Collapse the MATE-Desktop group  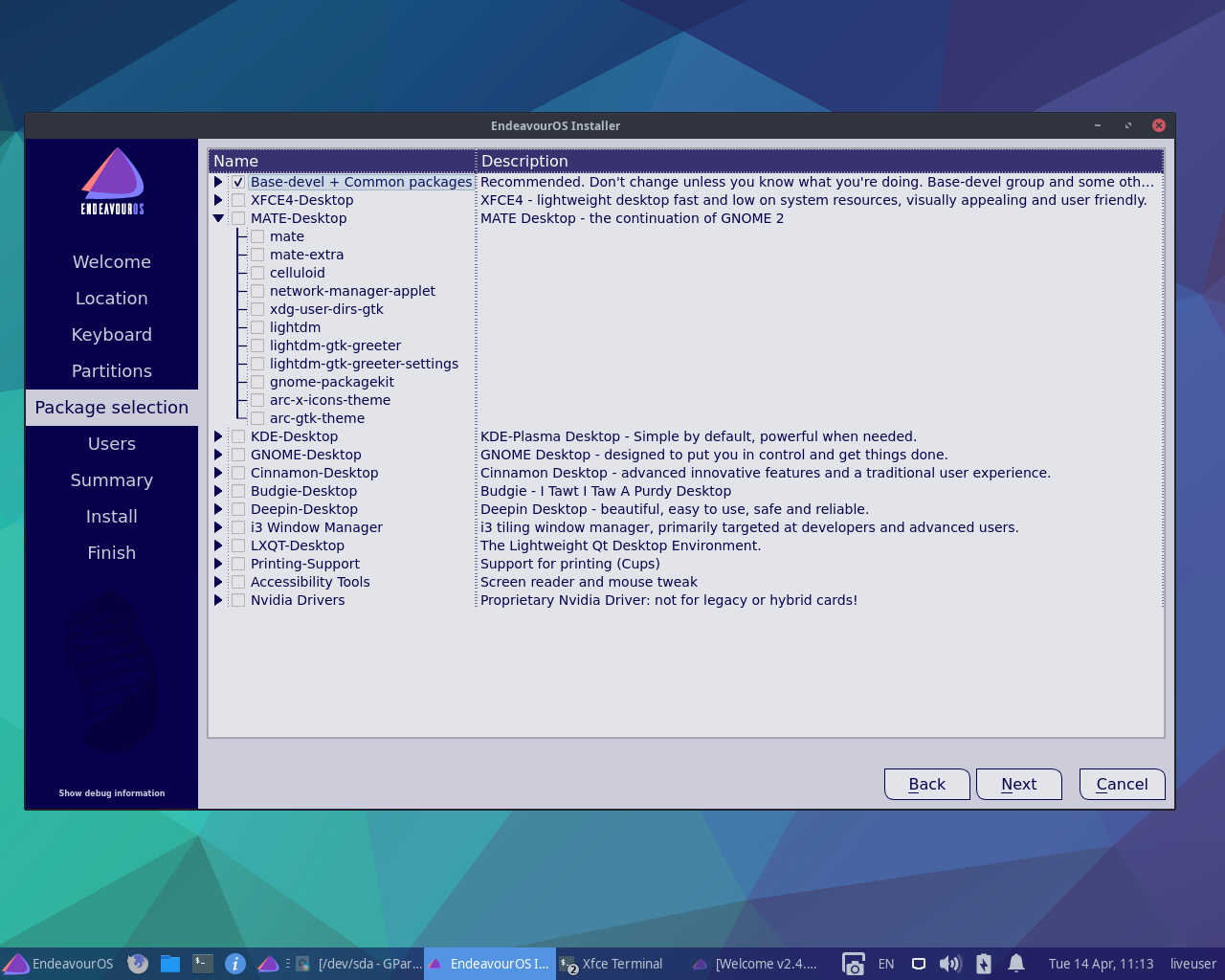point(218,218)
